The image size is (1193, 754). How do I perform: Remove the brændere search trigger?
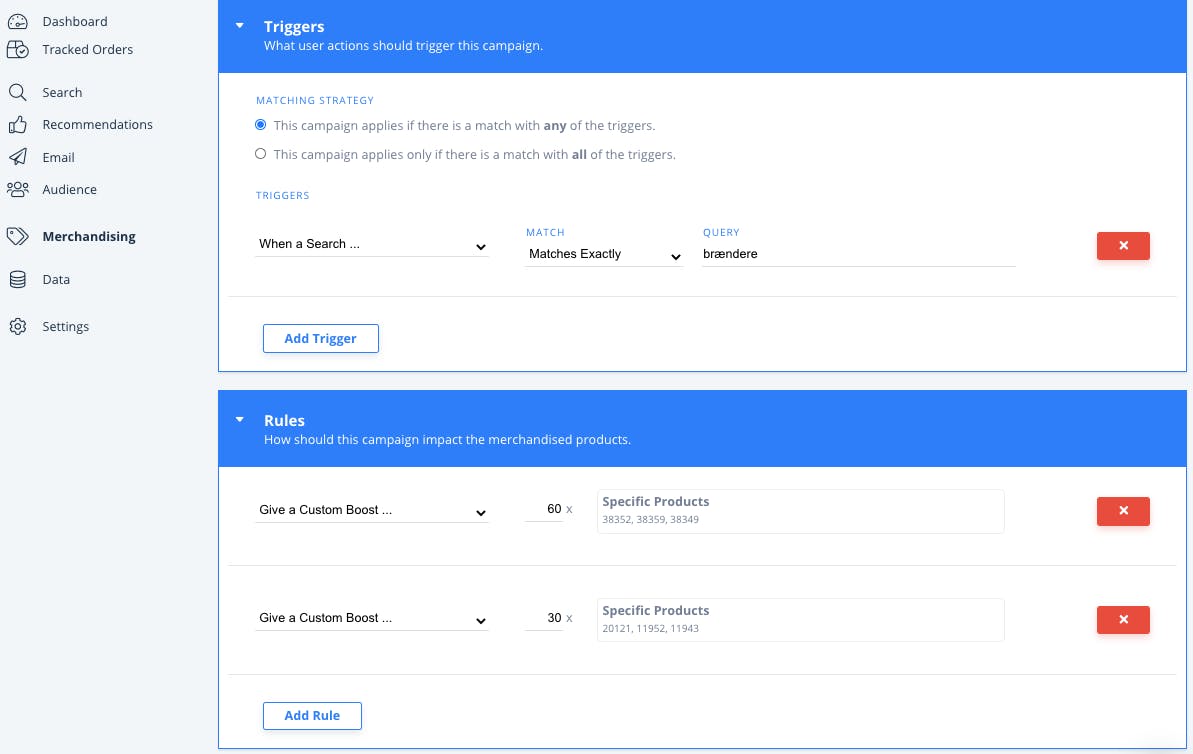click(1123, 246)
